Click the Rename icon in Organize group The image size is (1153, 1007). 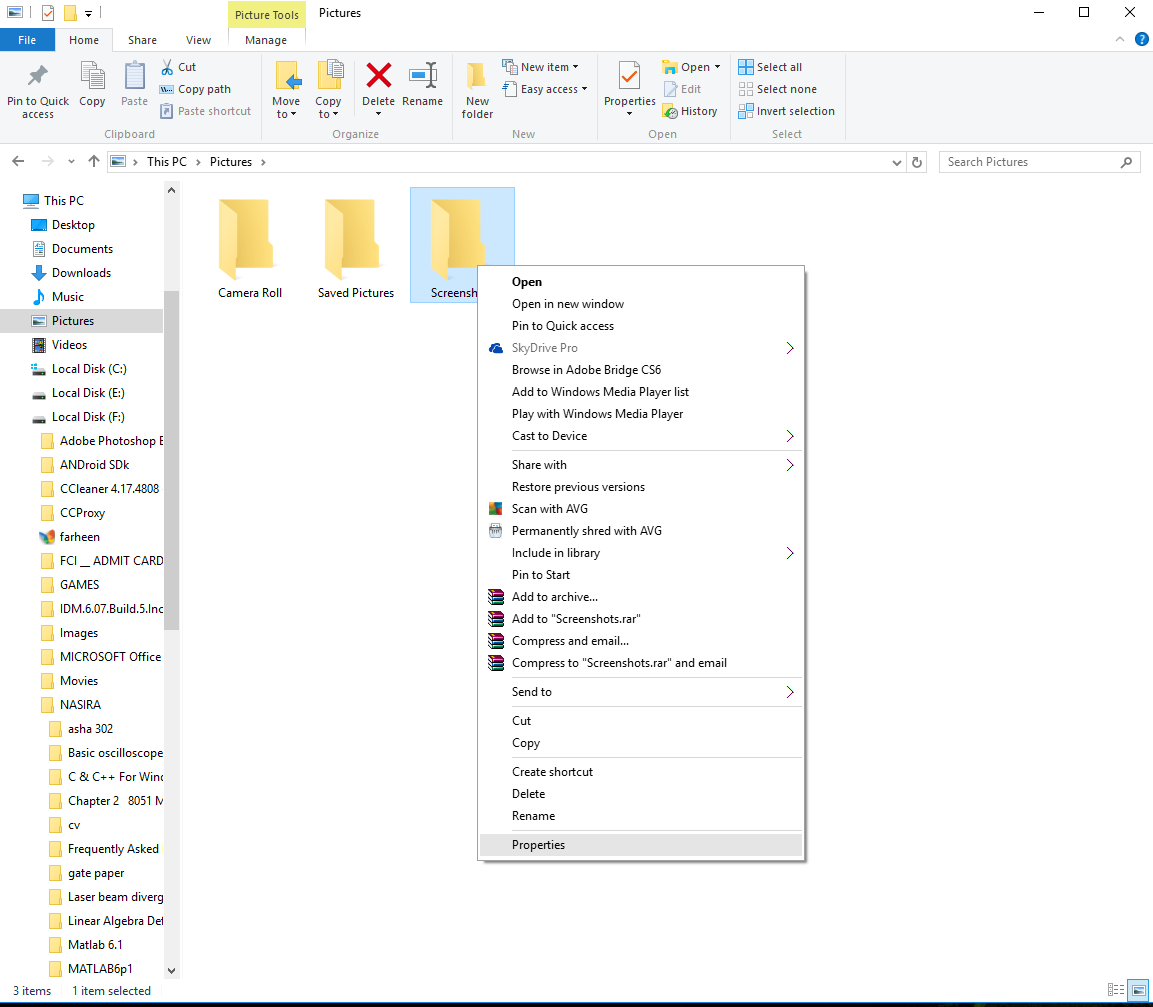422,77
